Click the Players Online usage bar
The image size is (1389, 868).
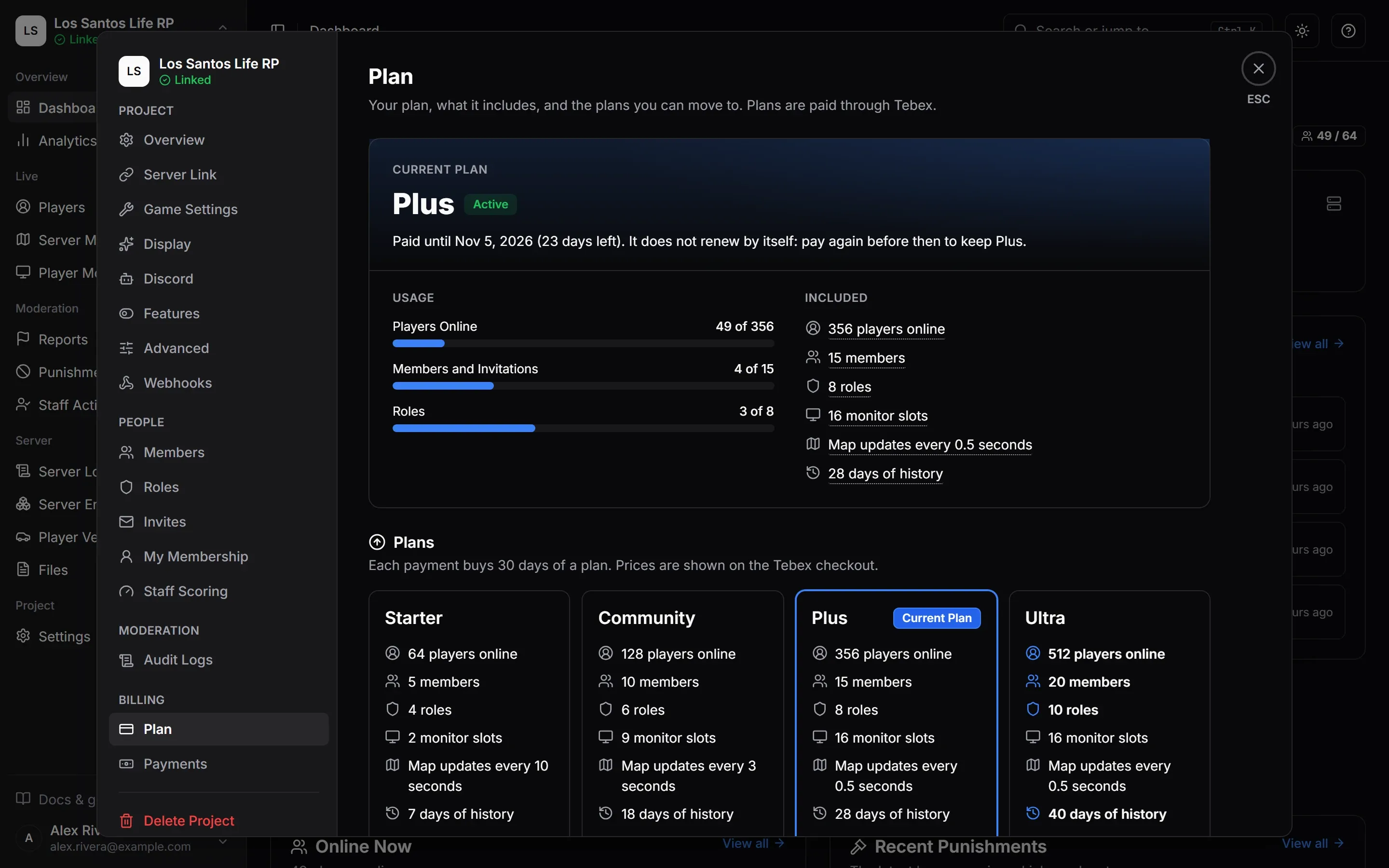[x=583, y=344]
